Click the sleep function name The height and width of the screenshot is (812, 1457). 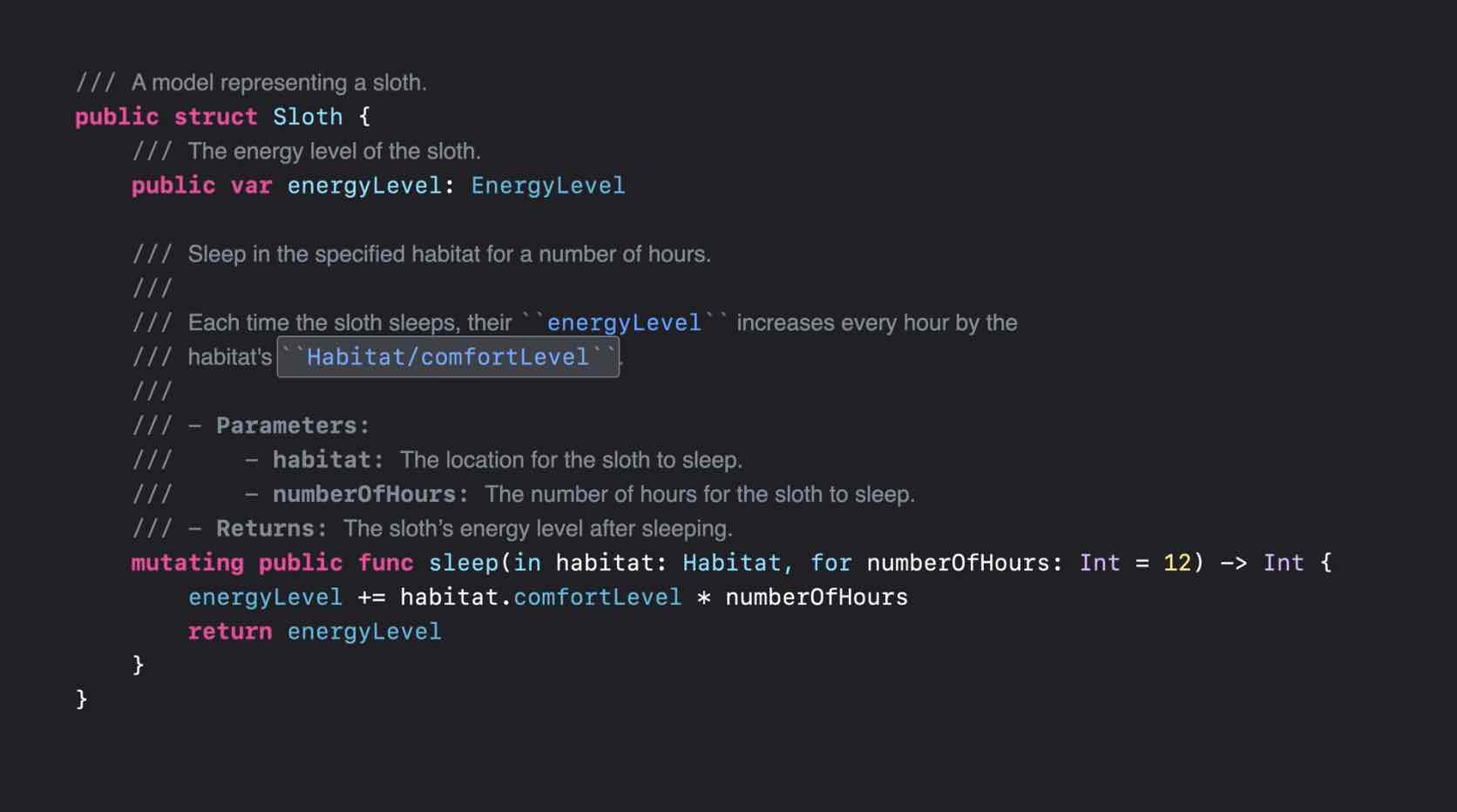tap(464, 563)
